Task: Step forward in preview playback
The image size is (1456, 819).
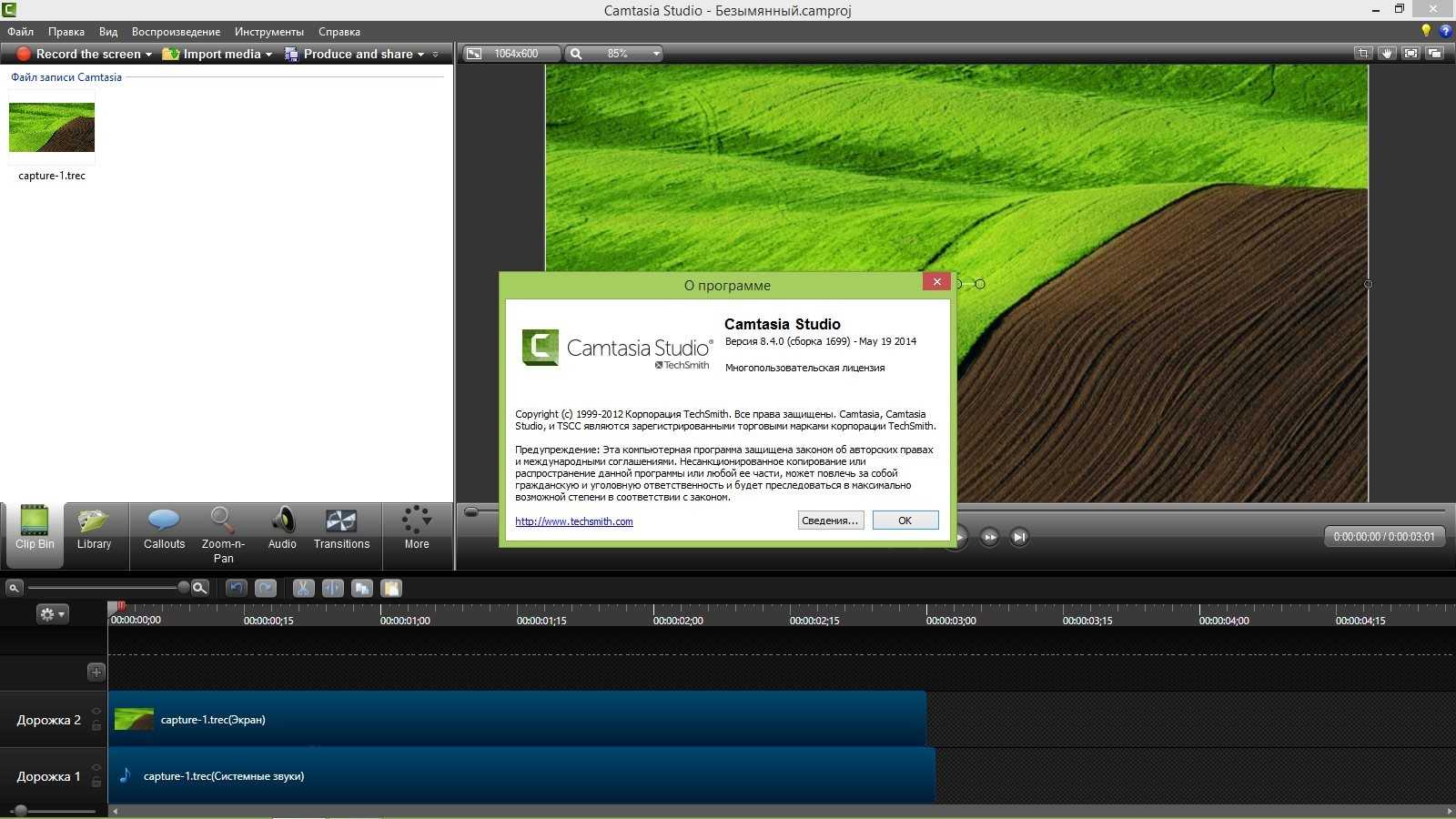Action: pos(989,537)
